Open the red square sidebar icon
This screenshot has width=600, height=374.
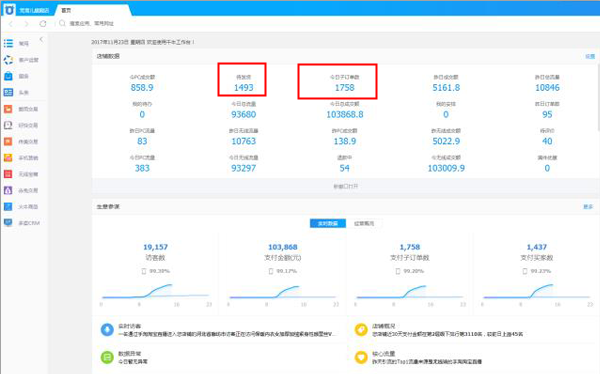8,174
